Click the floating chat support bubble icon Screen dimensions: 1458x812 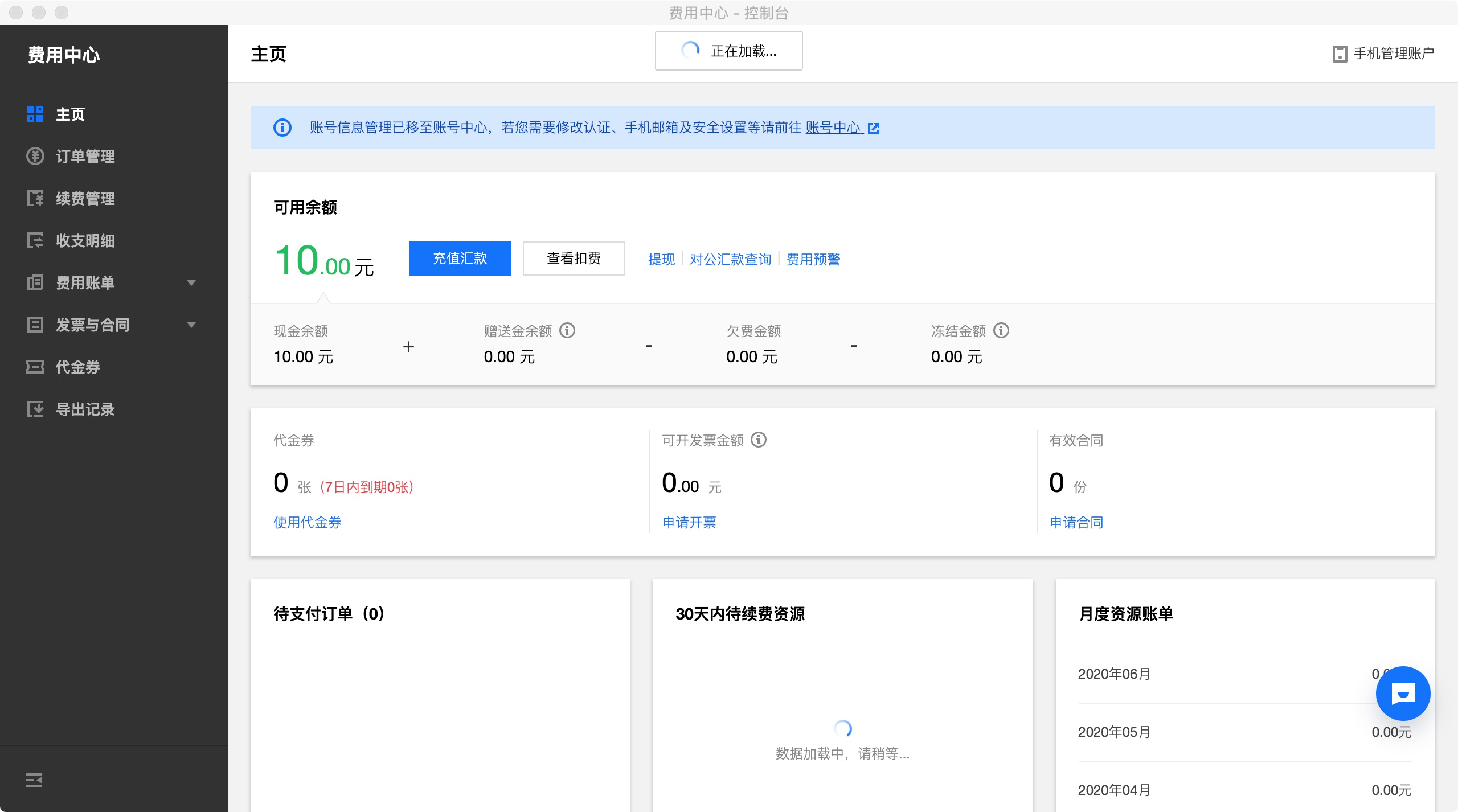tap(1402, 694)
